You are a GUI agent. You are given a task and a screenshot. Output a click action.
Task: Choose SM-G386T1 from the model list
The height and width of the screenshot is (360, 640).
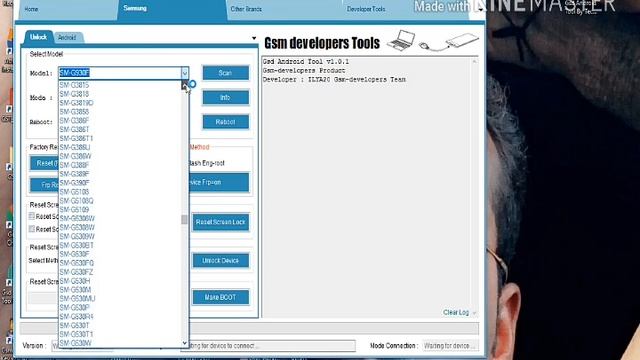[120, 138]
